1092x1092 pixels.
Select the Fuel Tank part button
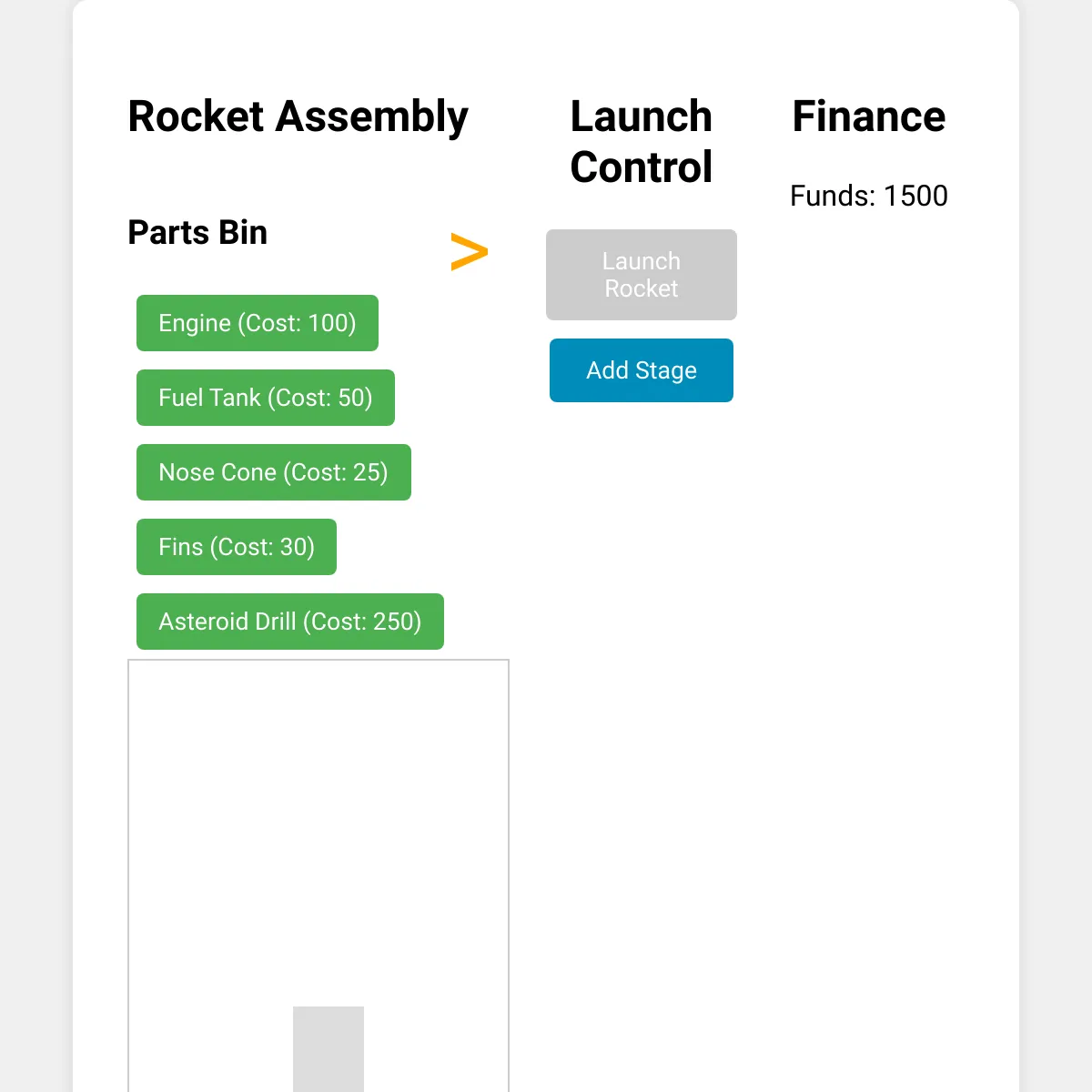tap(266, 398)
